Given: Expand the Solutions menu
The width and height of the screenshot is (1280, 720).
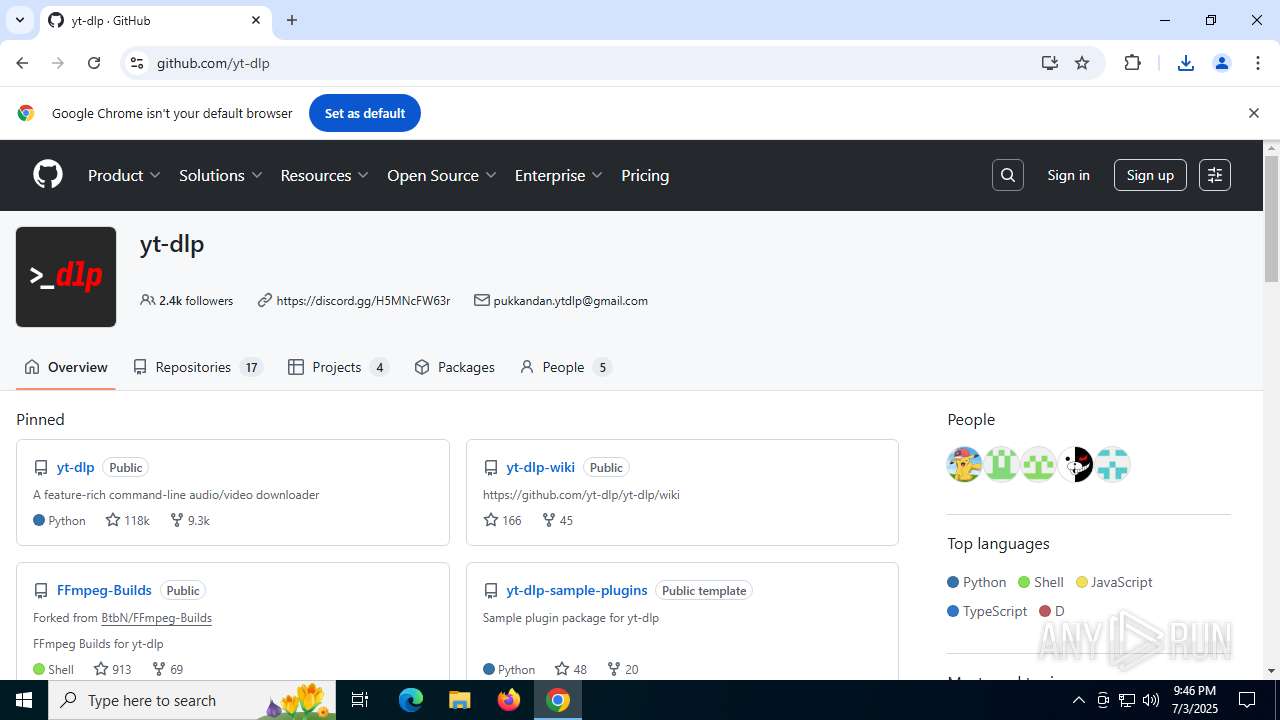Looking at the screenshot, I should (x=221, y=175).
